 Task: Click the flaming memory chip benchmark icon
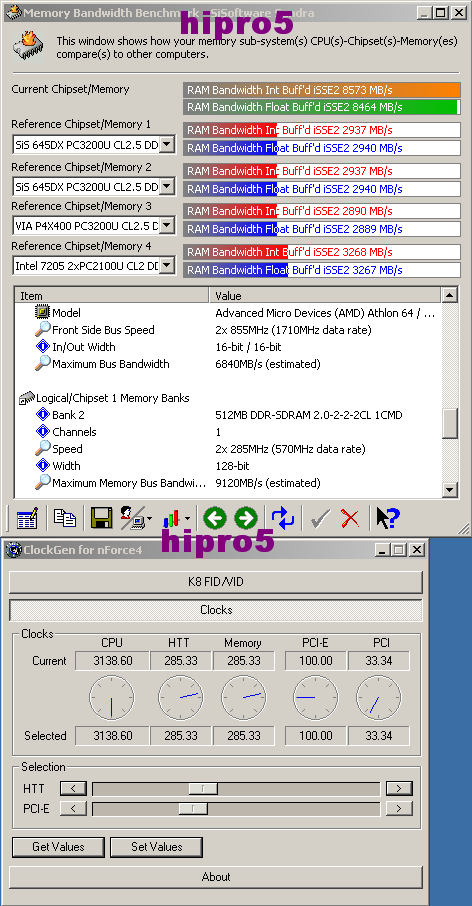tap(29, 47)
